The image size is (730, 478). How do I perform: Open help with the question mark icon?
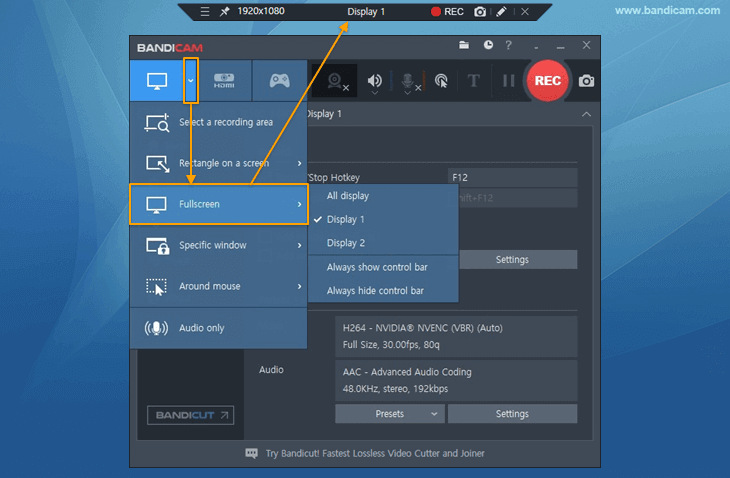point(508,45)
